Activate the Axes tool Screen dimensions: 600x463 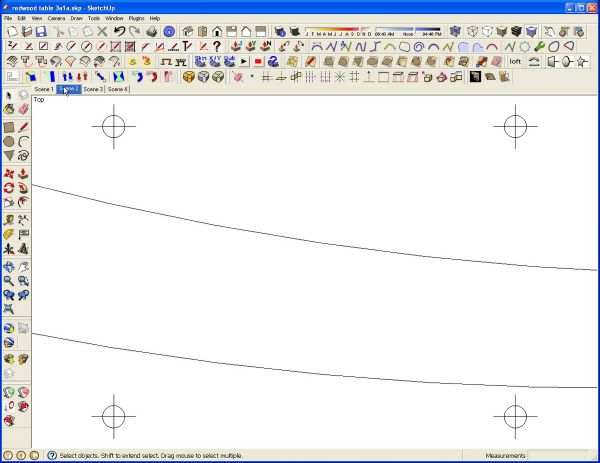pyautogui.click(x=9, y=249)
